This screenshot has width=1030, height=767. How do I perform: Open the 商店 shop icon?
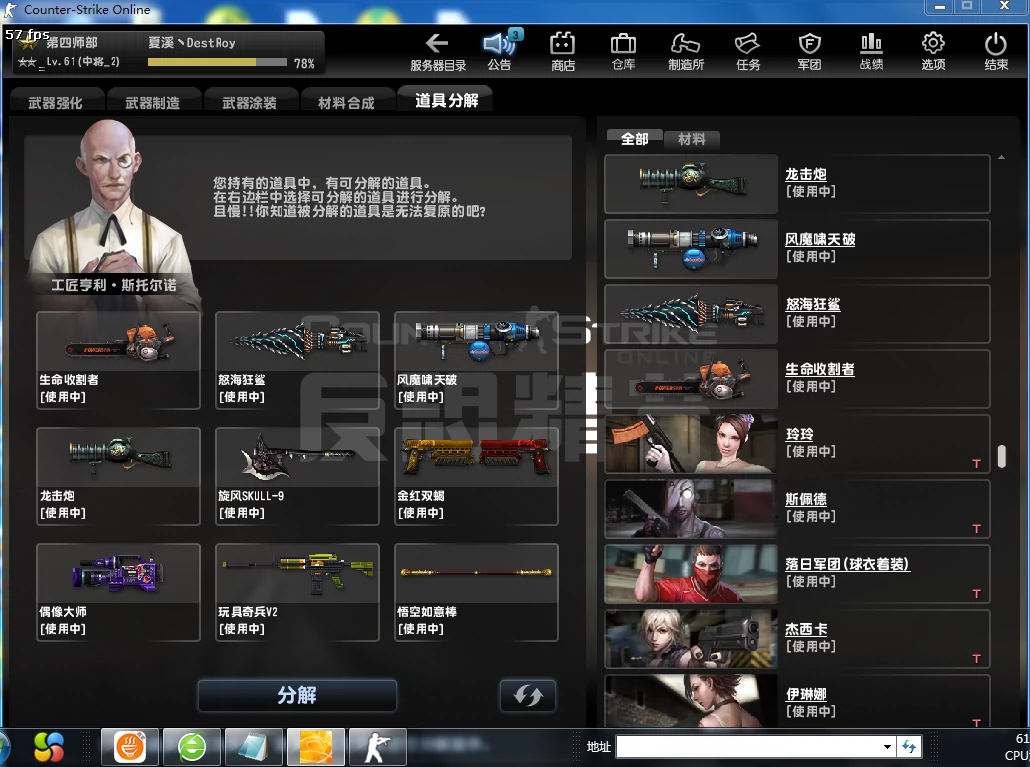(x=562, y=44)
